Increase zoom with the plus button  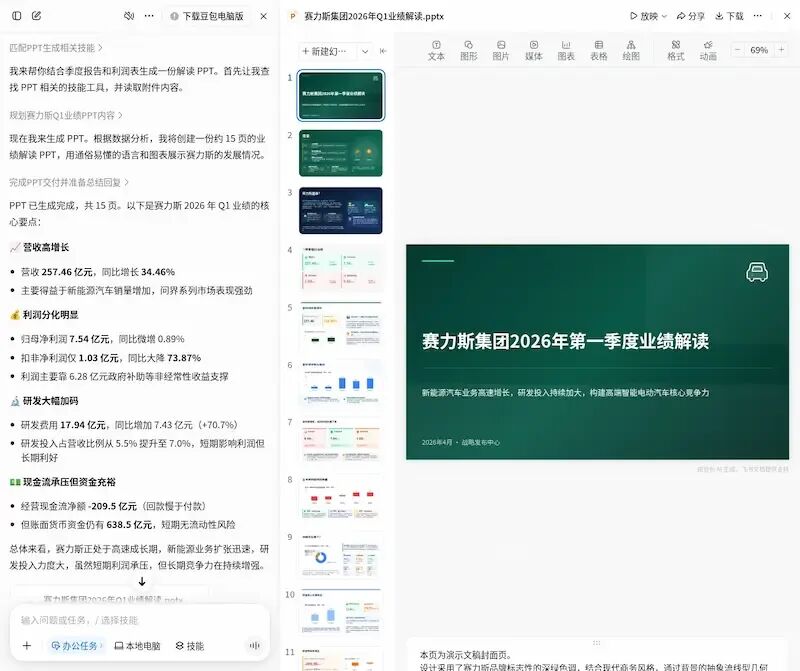tap(781, 50)
